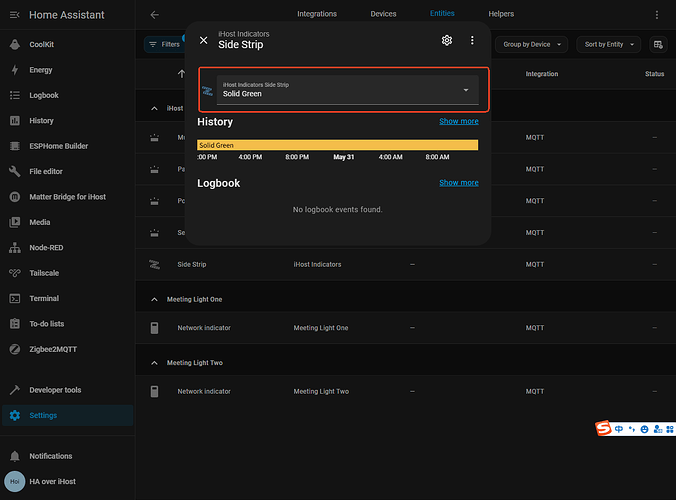Click the Filters button
This screenshot has height=500, width=676.
tap(165, 44)
